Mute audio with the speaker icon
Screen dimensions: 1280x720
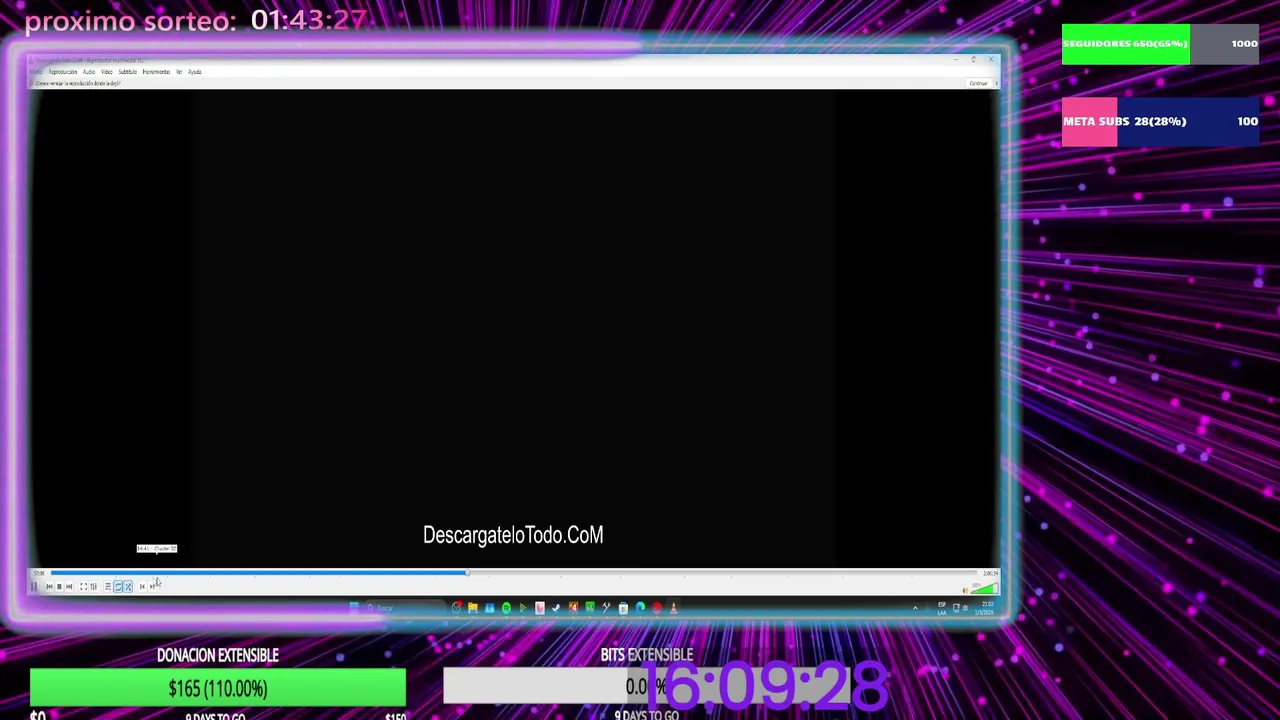pyautogui.click(x=965, y=590)
